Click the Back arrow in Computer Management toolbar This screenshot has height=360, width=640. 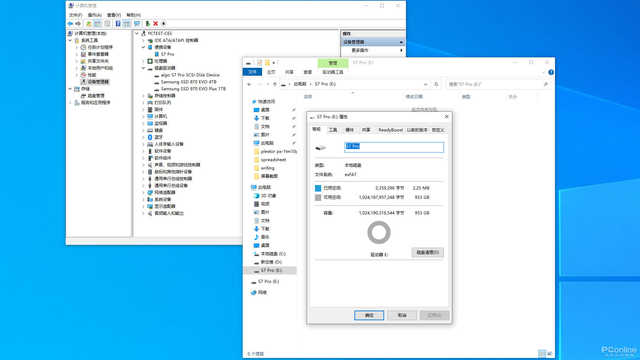[x=70, y=24]
